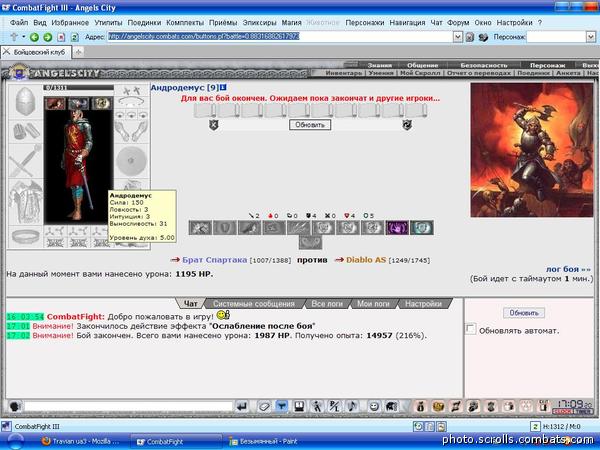Click the eraser clear chat icon
This screenshot has width=600, height=450.
(x=264, y=406)
